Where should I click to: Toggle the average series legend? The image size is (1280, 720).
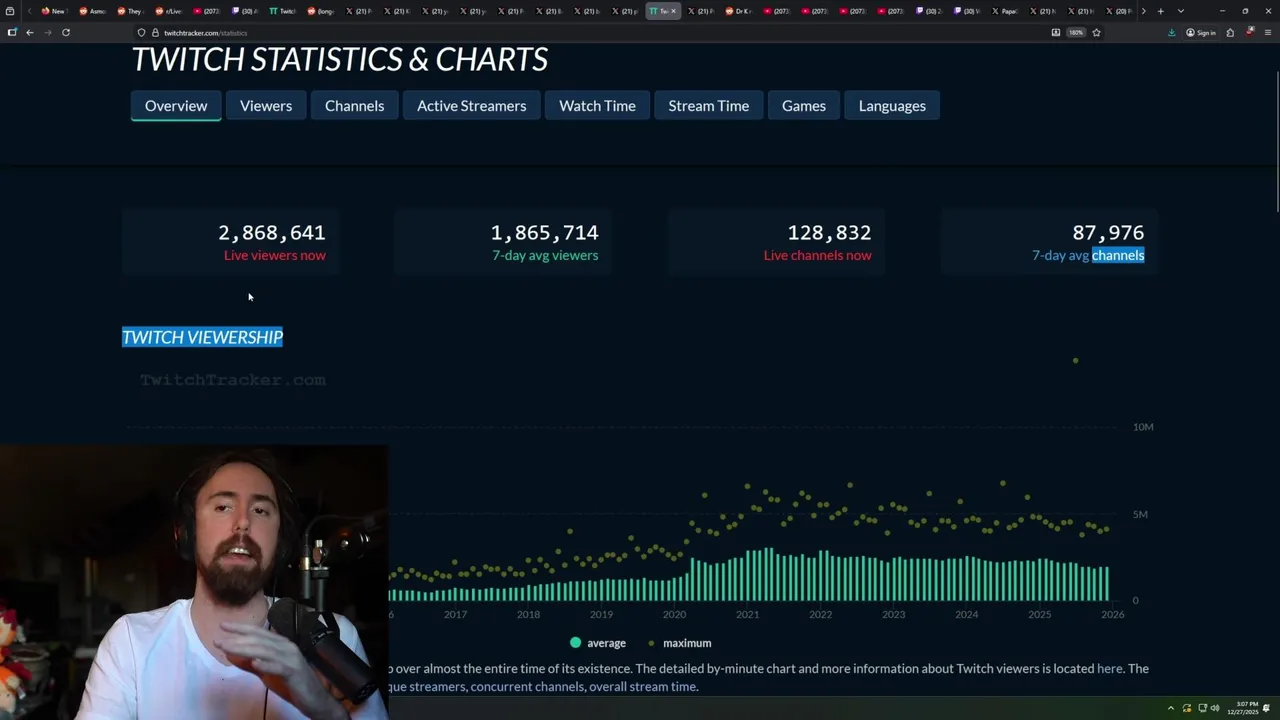598,643
